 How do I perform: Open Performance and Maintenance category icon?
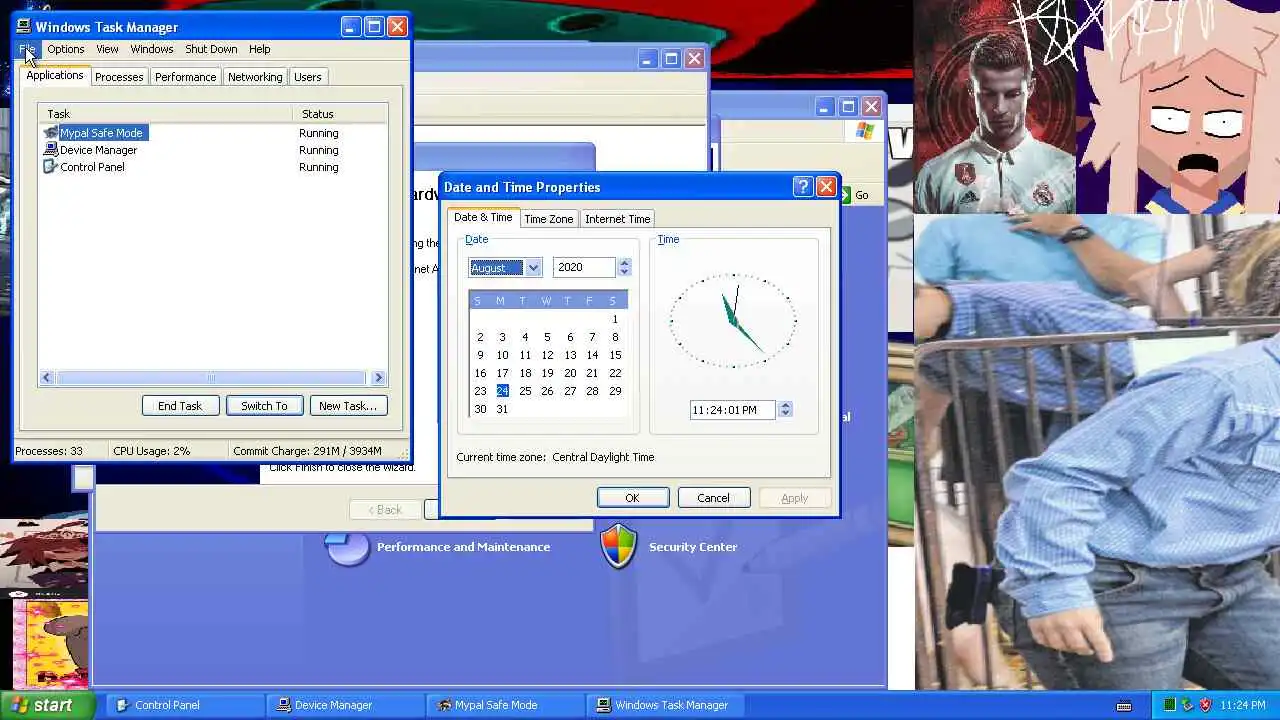[348, 547]
